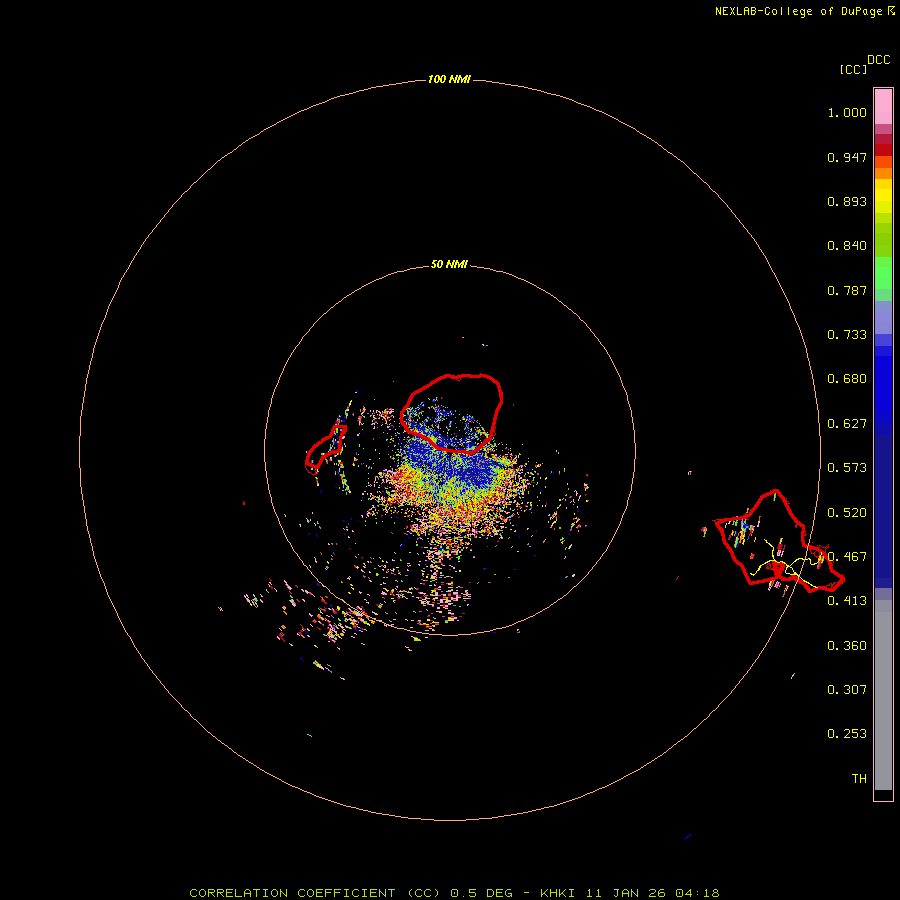Click the 50 NMI range ring label
Screen dimensions: 900x900
pyautogui.click(x=449, y=264)
